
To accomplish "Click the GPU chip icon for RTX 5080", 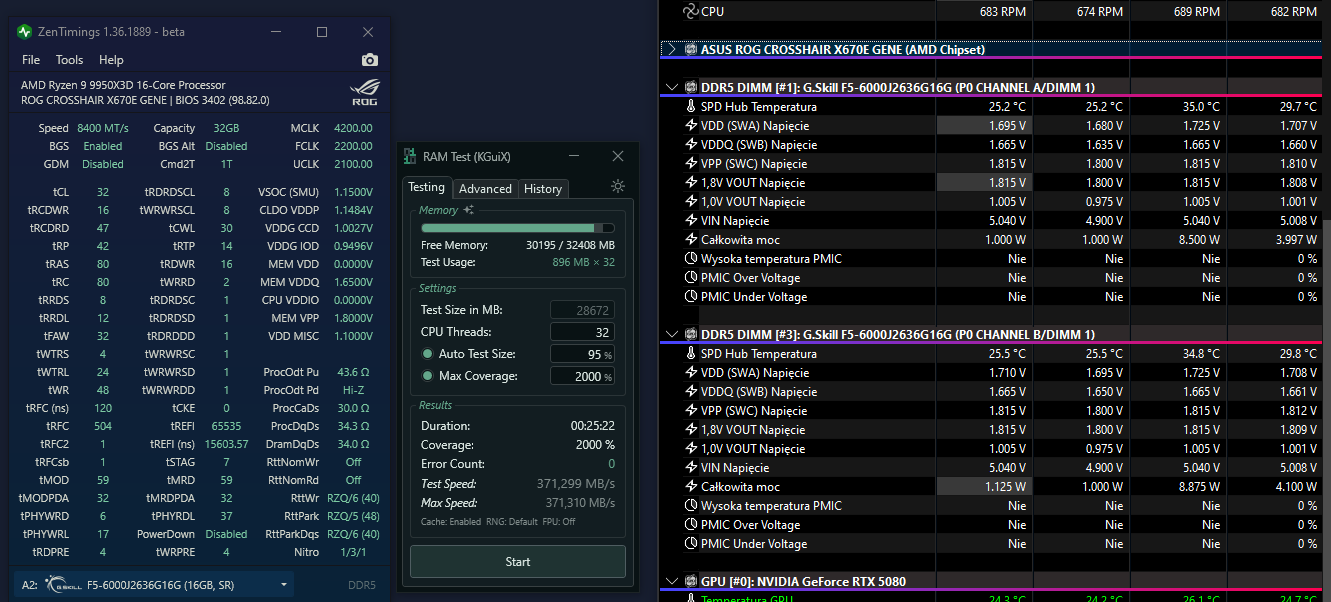I will 690,581.
